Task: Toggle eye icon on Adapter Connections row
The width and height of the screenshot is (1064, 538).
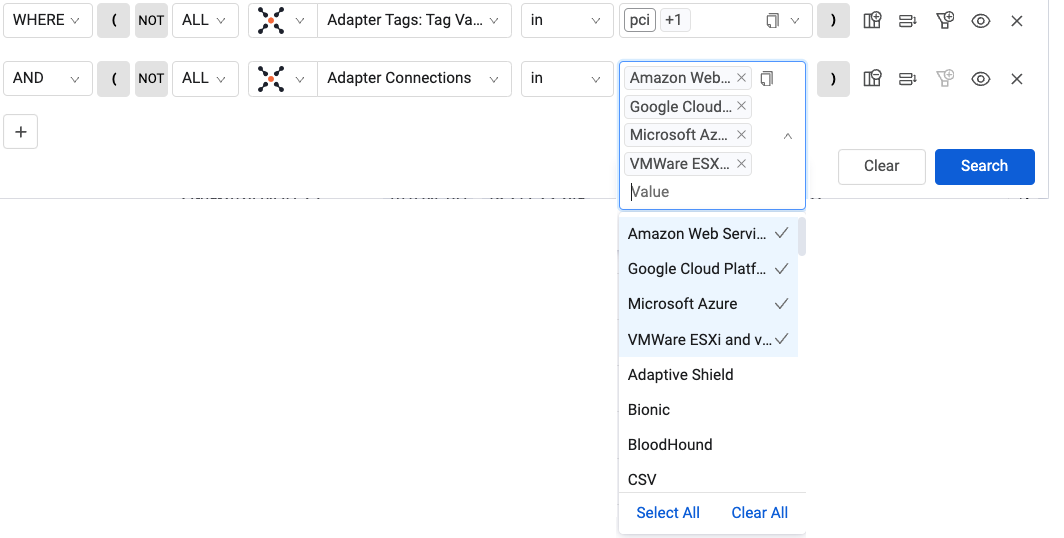Action: pos(981,79)
